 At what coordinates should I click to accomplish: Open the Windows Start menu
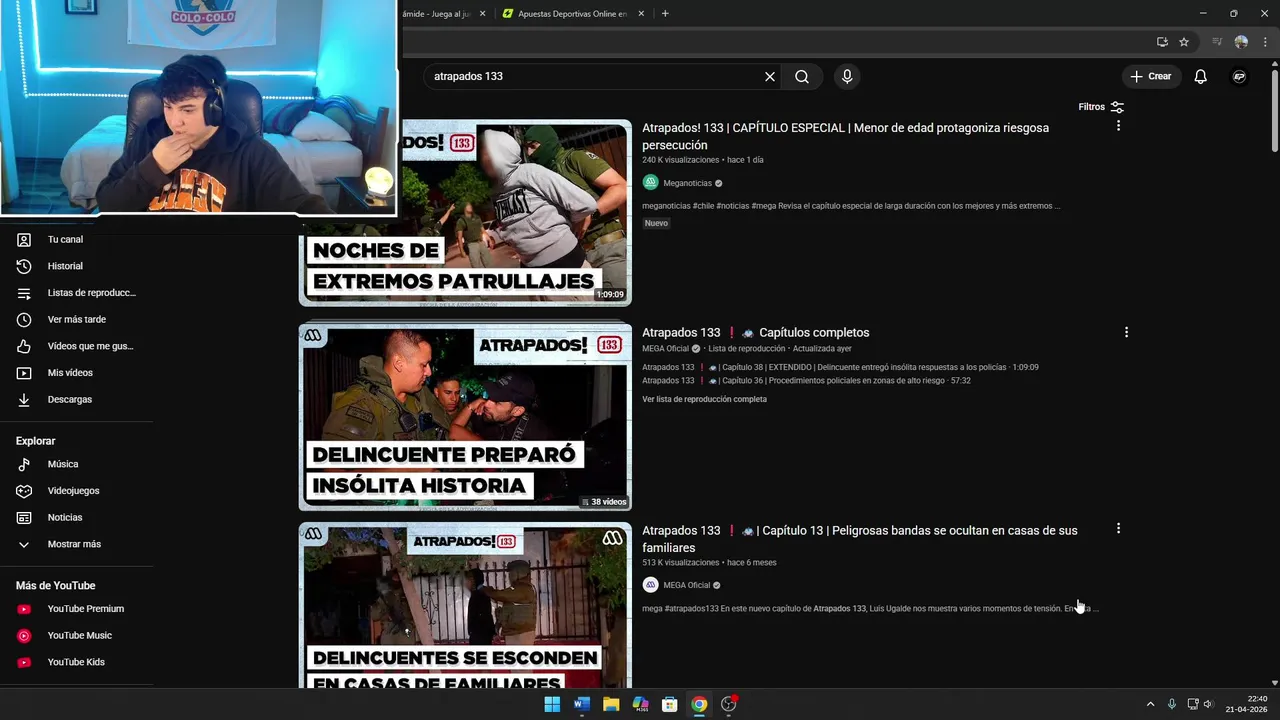point(552,704)
